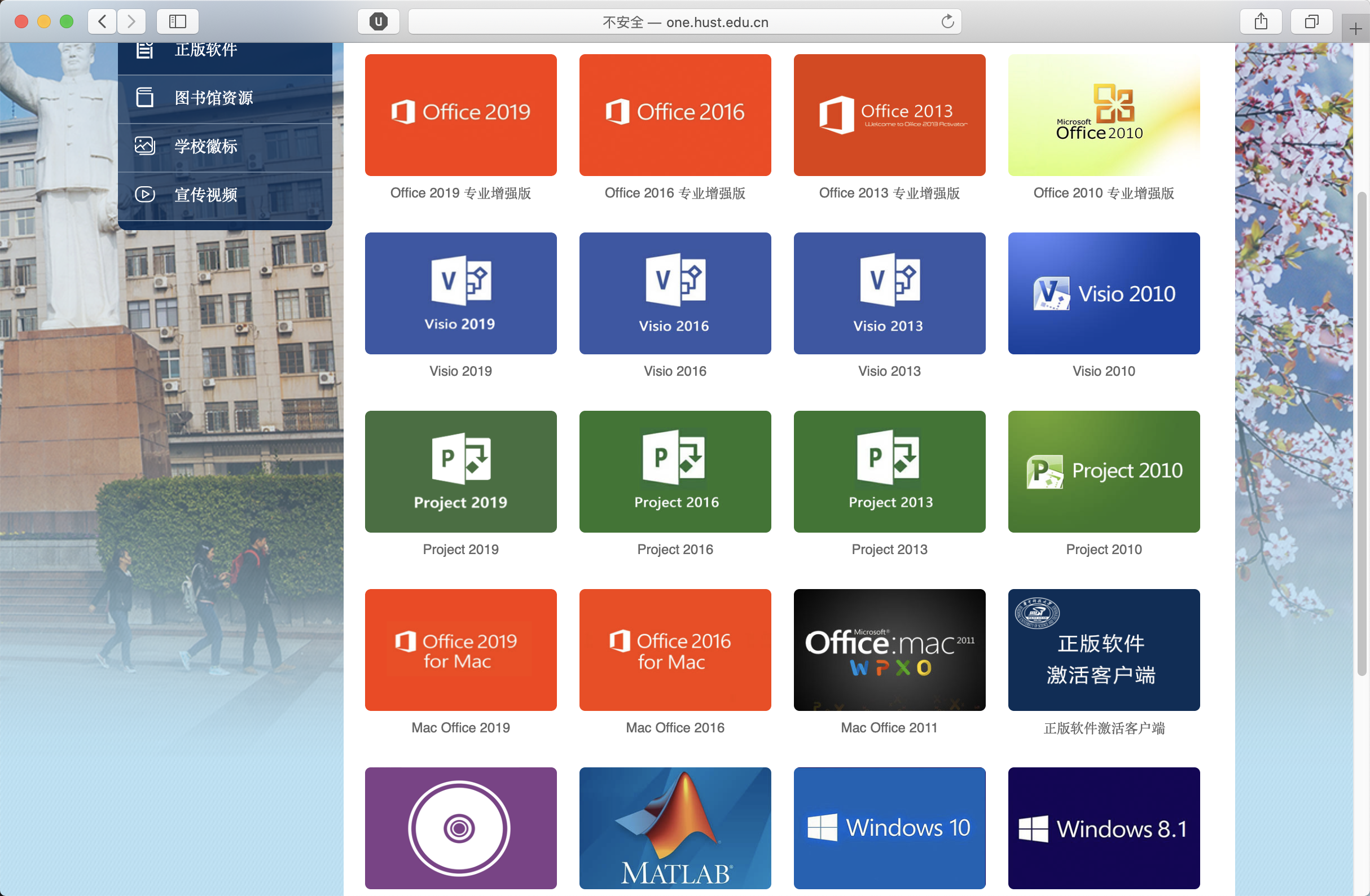This screenshot has height=896, width=1370.
Task: Click the Safari sidebar toggle icon
Action: tap(177, 22)
